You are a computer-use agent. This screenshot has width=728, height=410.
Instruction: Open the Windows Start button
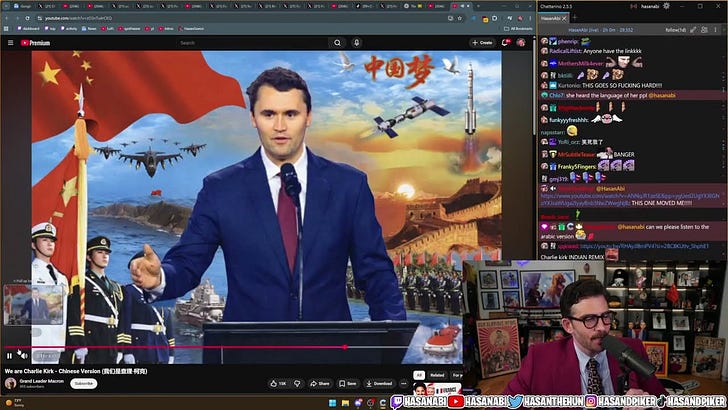pyautogui.click(x=332, y=403)
